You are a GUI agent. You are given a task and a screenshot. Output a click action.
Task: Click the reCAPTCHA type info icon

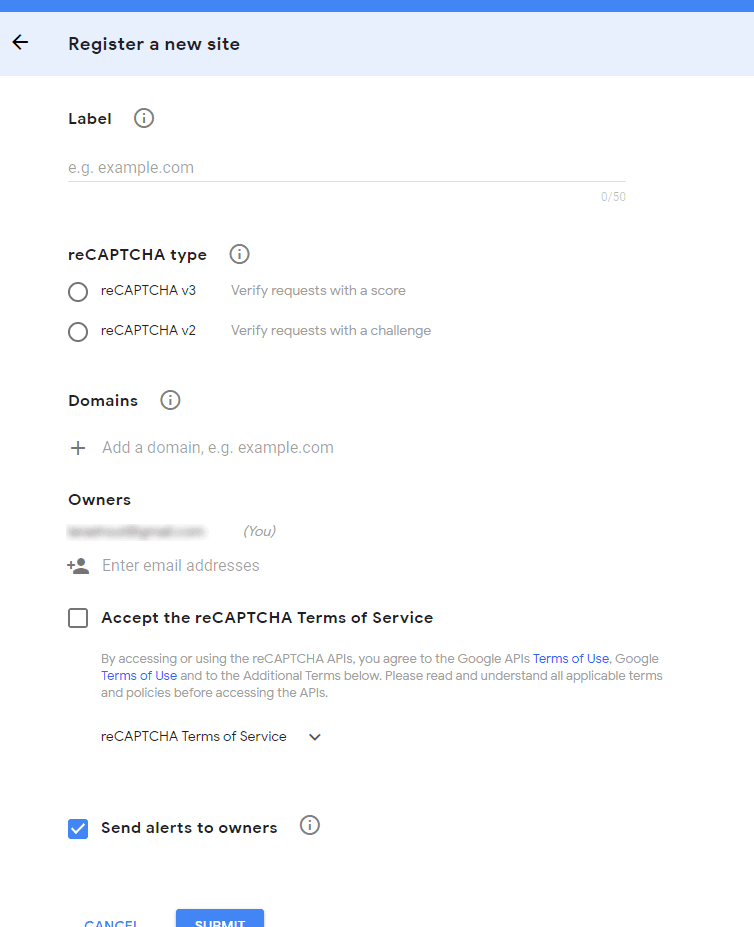tap(239, 254)
